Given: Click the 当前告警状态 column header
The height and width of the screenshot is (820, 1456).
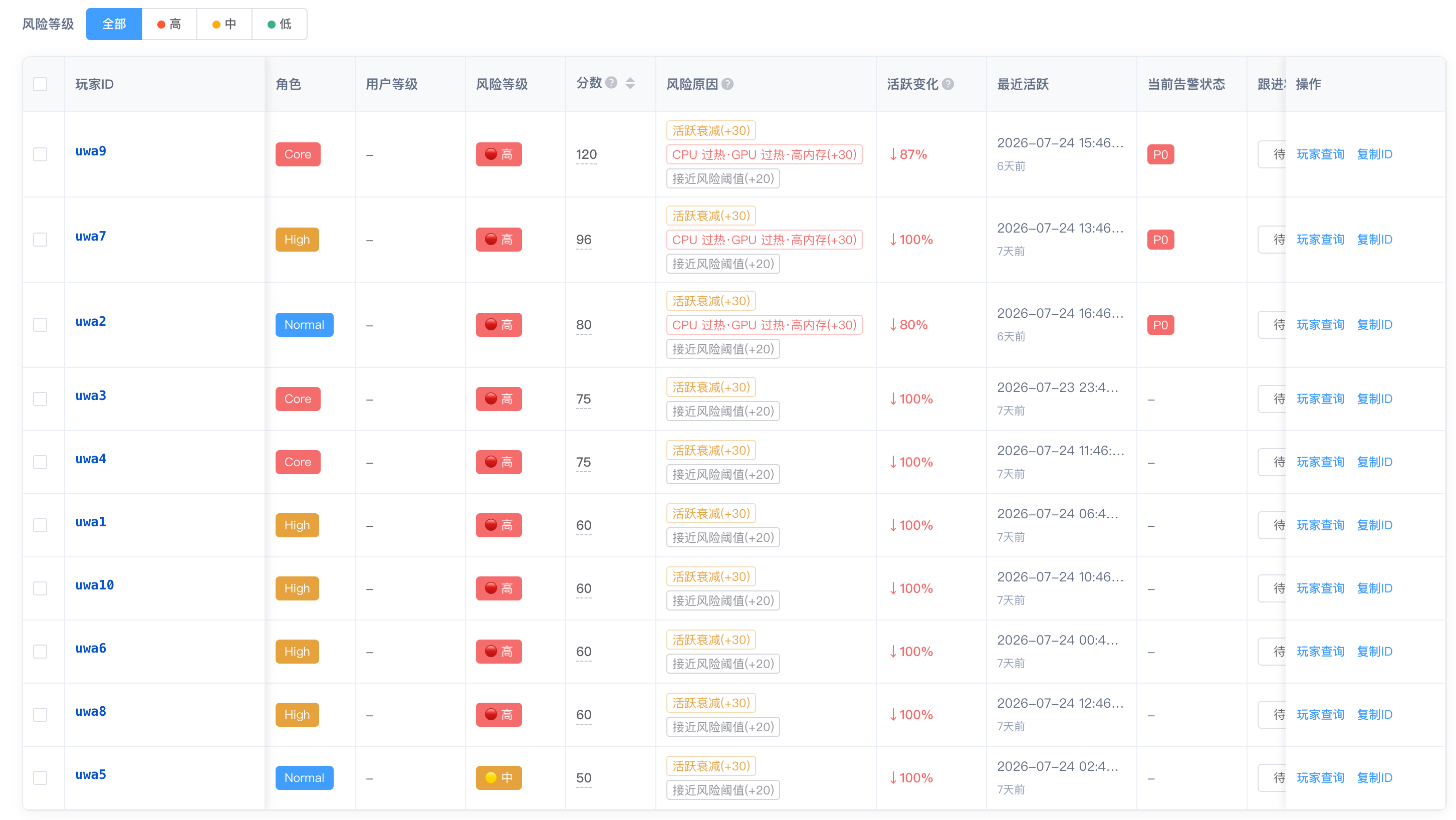Looking at the screenshot, I should click(1186, 84).
